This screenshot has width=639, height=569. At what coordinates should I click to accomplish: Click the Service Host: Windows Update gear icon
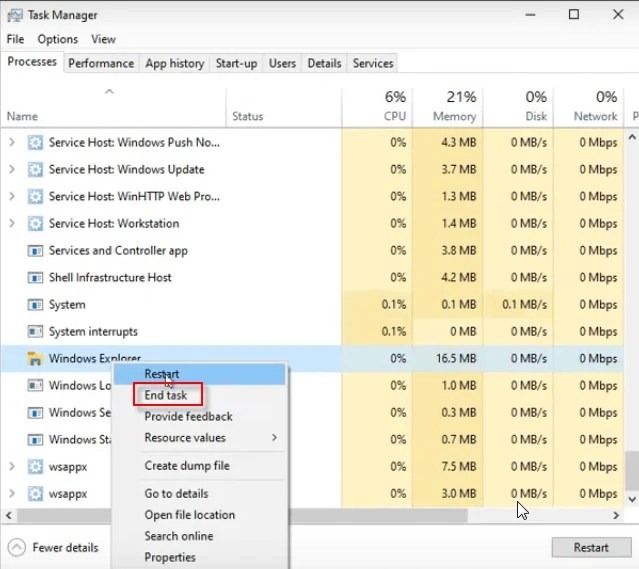[35, 169]
